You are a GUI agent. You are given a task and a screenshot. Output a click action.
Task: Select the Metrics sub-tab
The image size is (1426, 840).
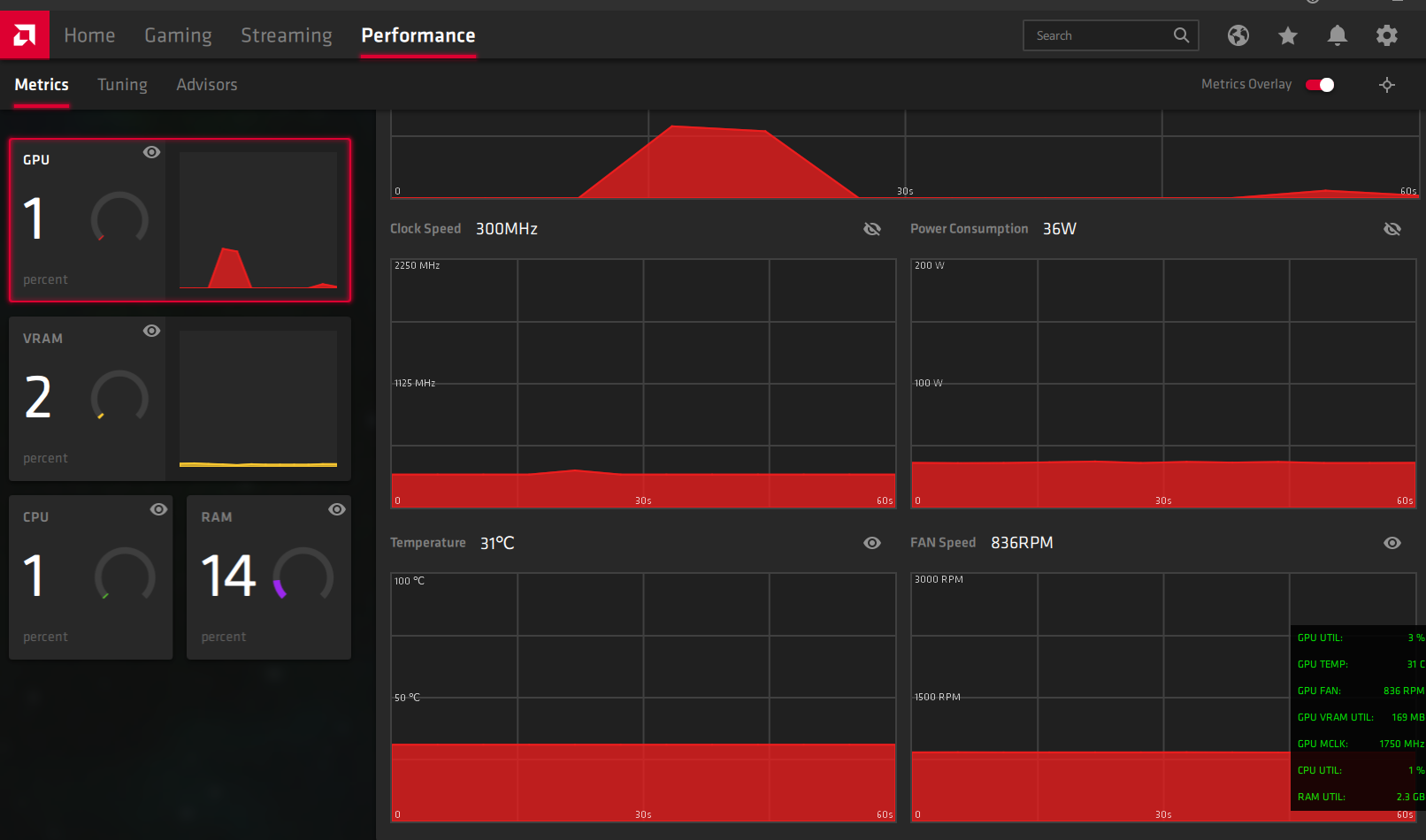42,85
